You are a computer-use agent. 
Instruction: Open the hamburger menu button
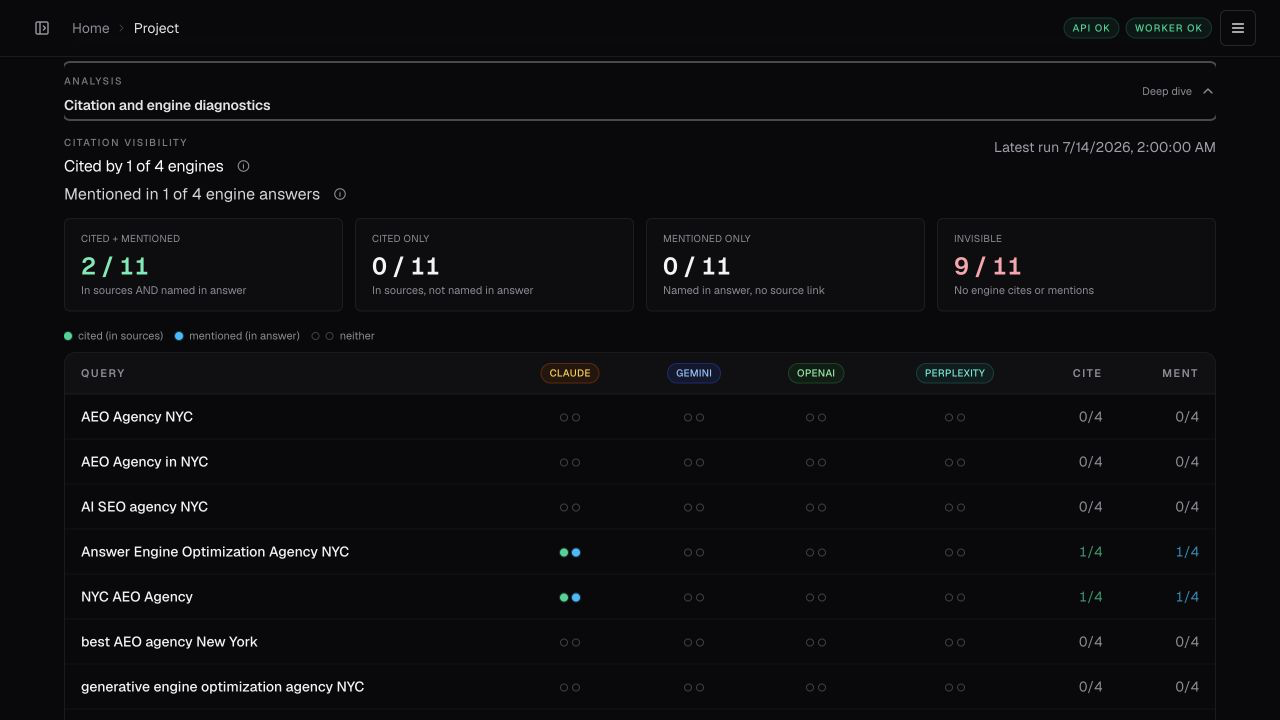pyautogui.click(x=1237, y=28)
